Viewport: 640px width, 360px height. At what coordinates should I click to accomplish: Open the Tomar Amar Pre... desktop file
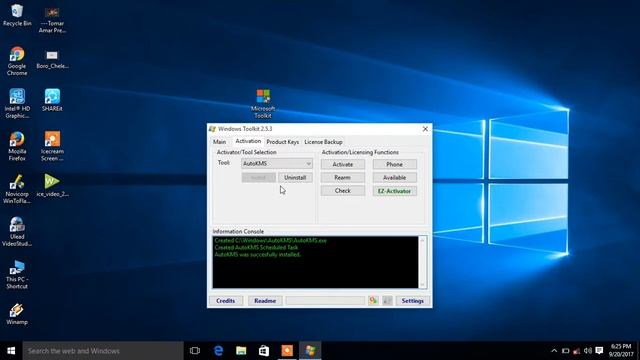point(52,19)
